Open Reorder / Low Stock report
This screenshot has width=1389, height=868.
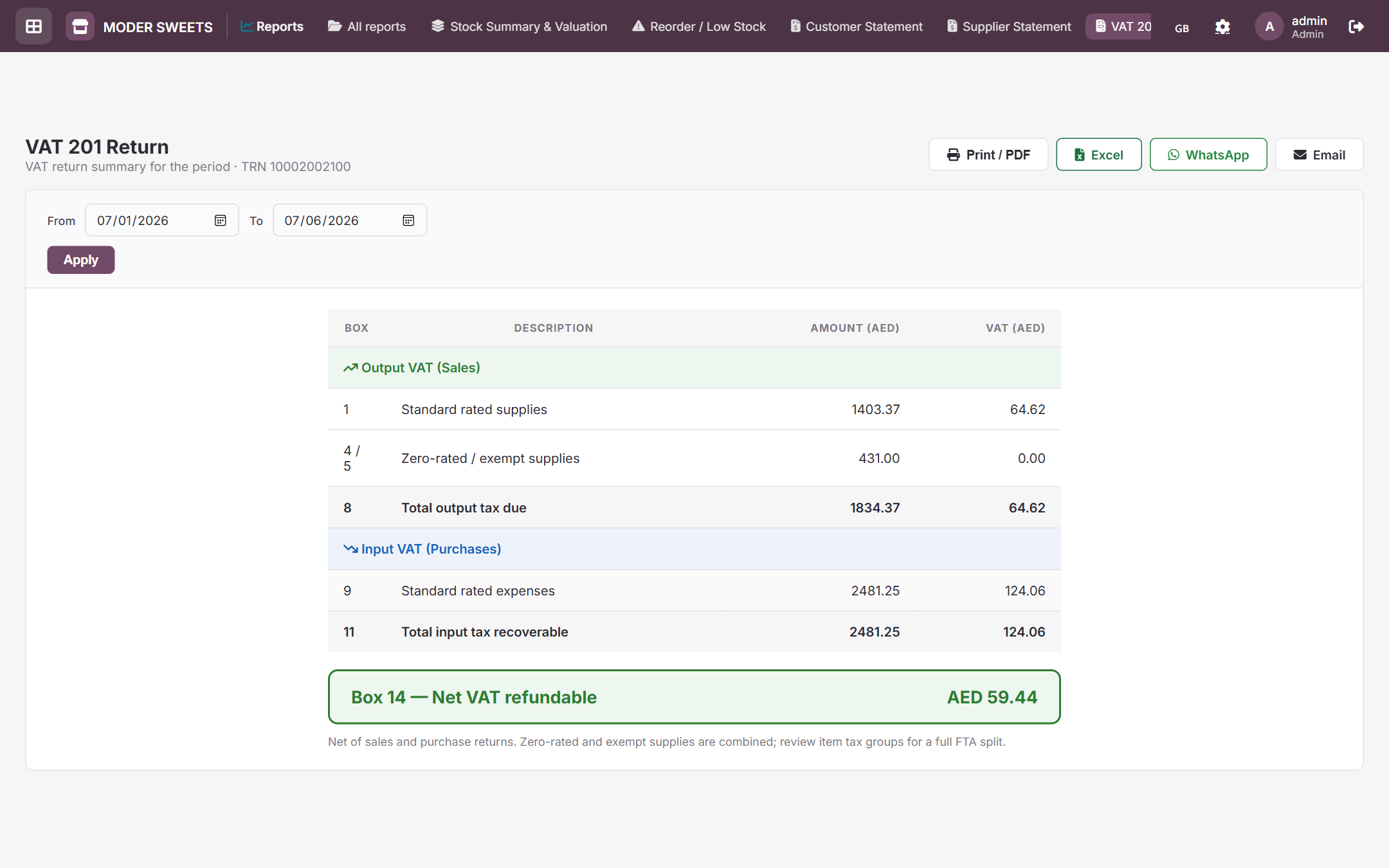coord(699,26)
